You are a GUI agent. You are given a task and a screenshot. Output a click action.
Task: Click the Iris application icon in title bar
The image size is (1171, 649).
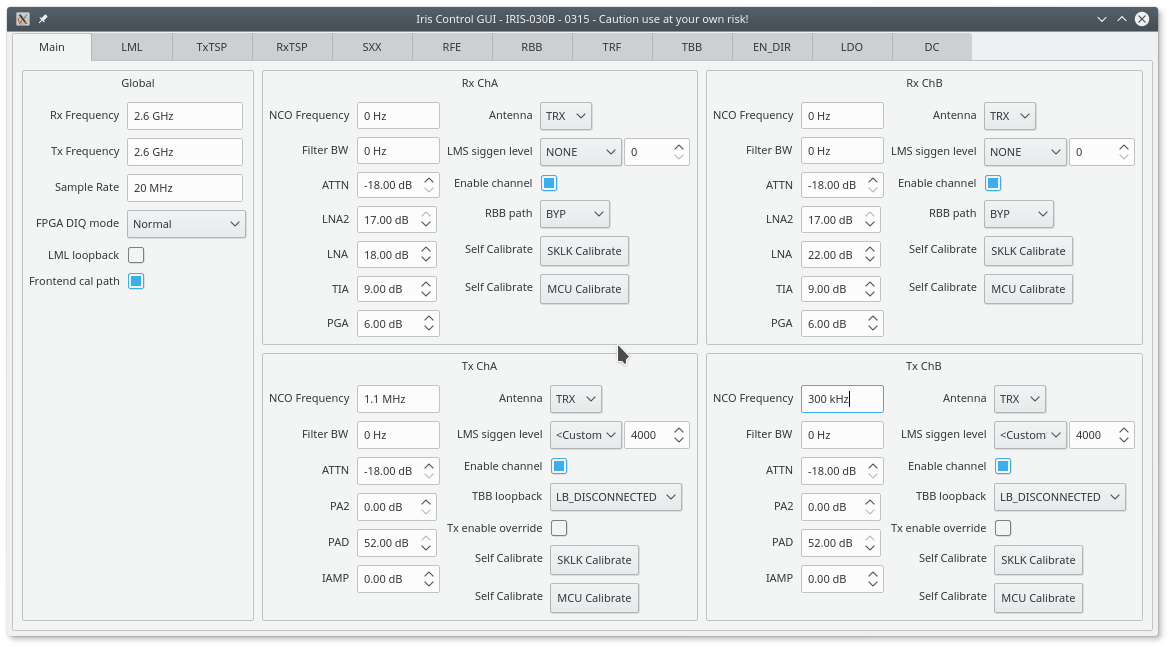[21, 18]
